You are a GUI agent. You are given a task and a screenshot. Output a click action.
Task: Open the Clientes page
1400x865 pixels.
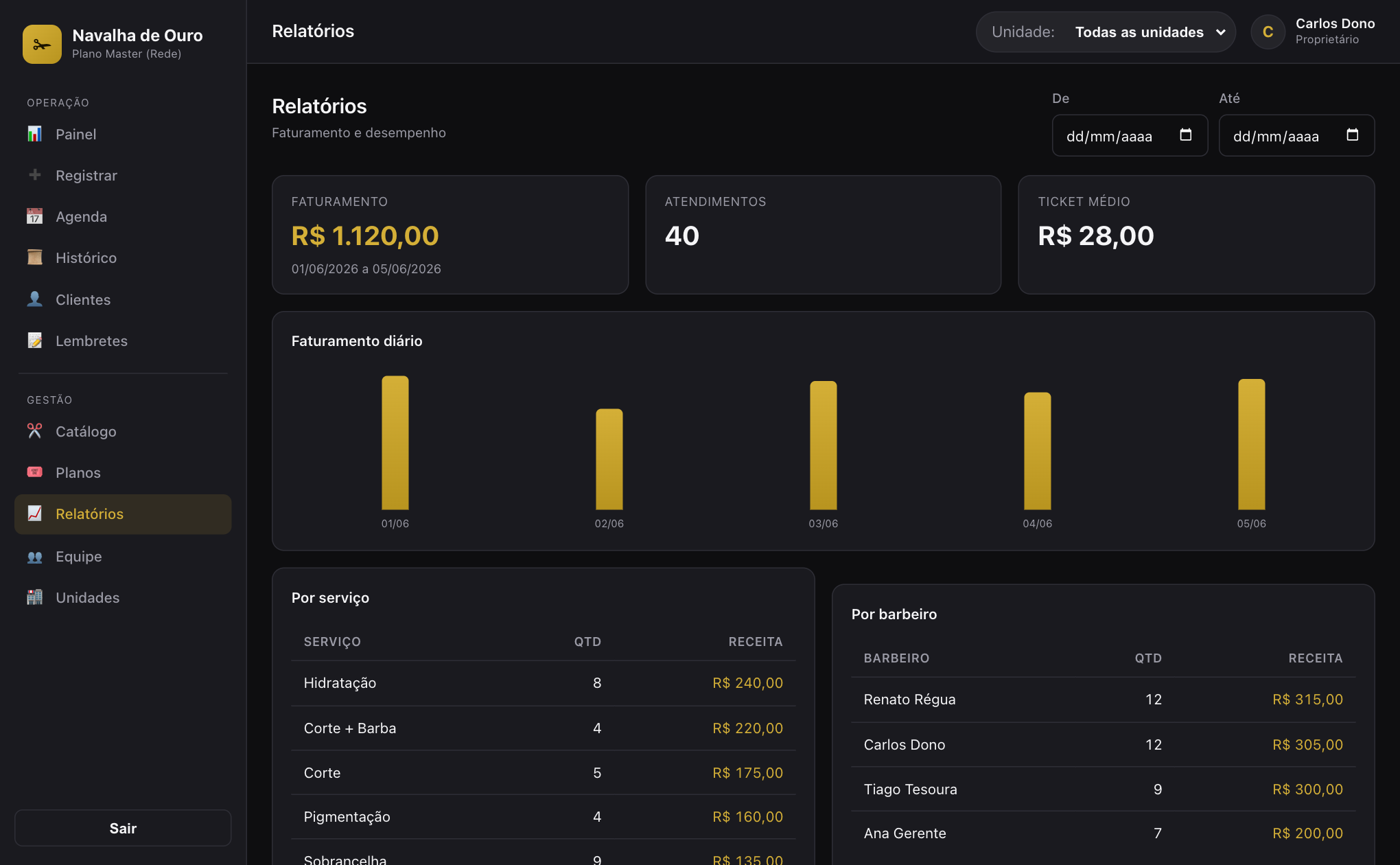point(123,299)
